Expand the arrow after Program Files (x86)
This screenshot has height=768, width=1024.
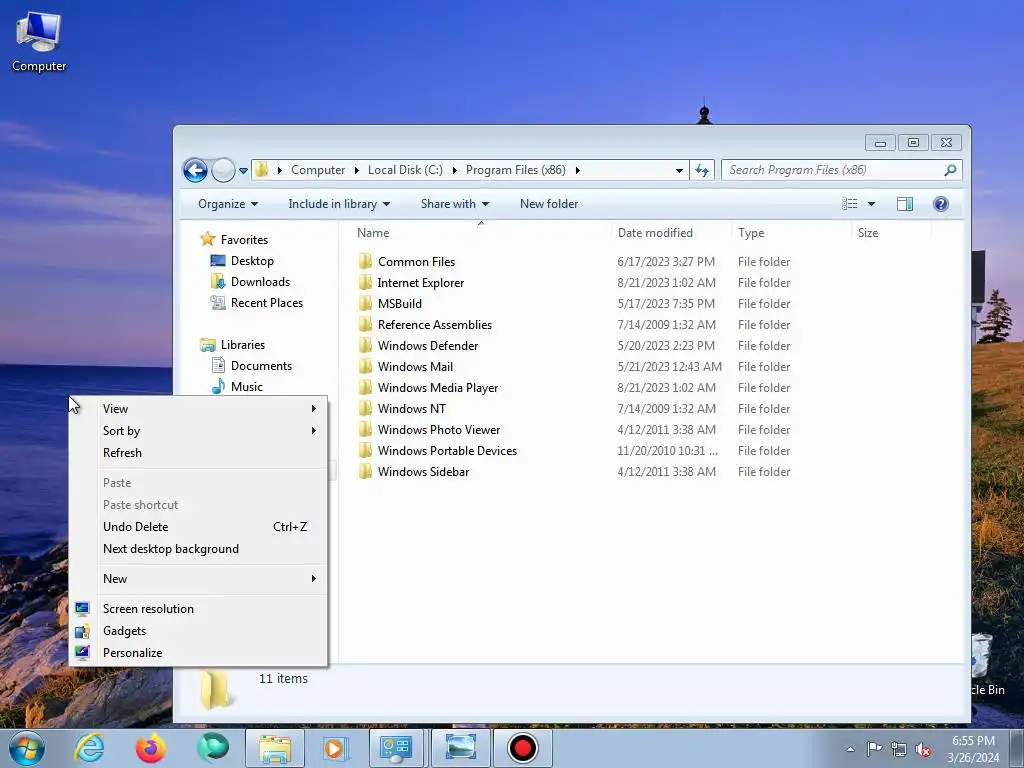click(x=577, y=170)
